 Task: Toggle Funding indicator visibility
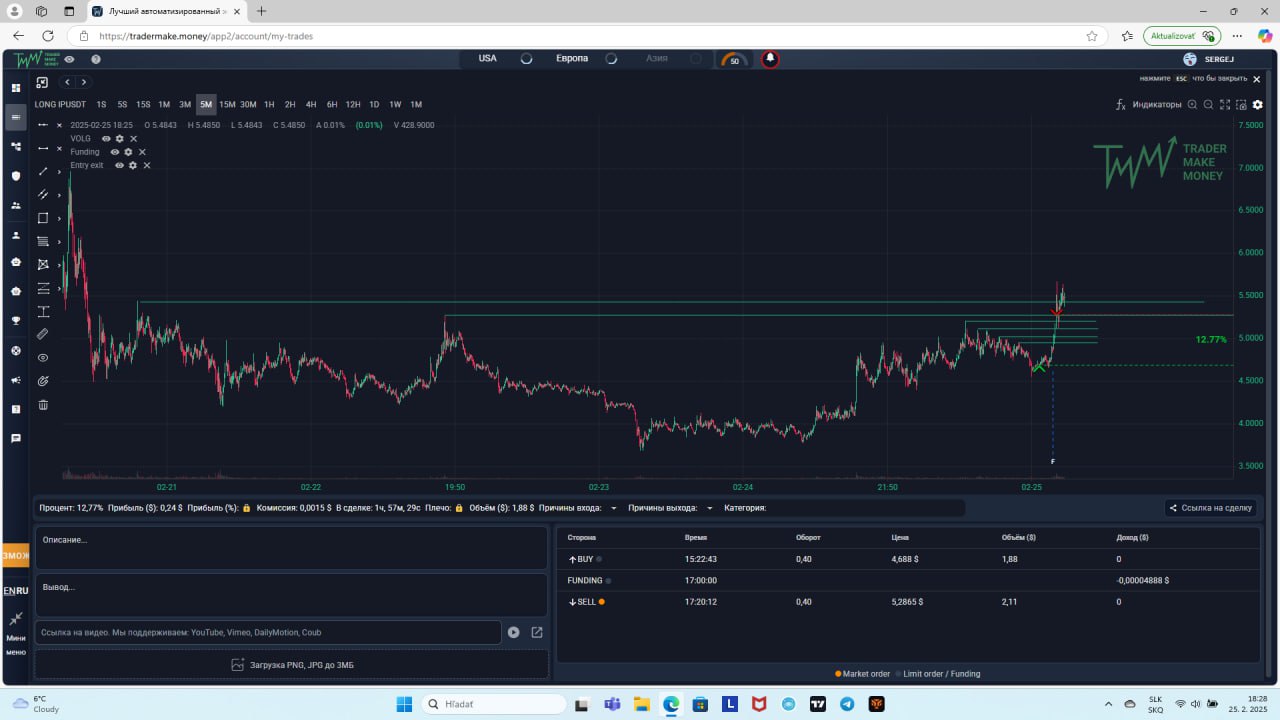tap(115, 152)
